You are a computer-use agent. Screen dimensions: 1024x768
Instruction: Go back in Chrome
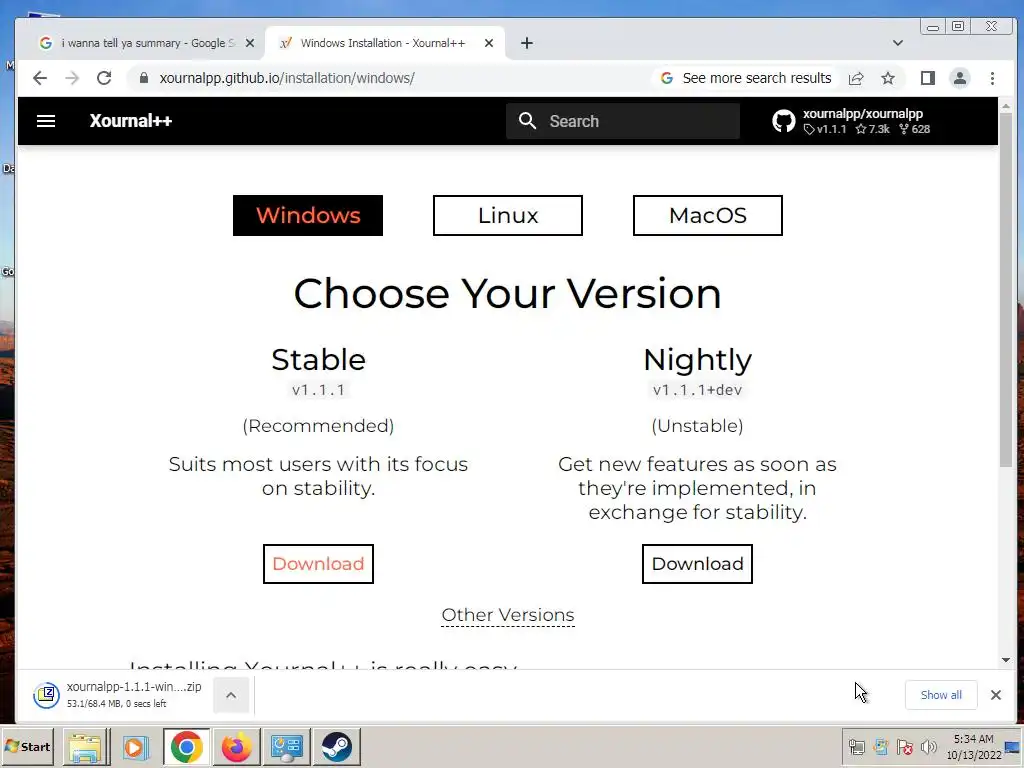[40, 78]
